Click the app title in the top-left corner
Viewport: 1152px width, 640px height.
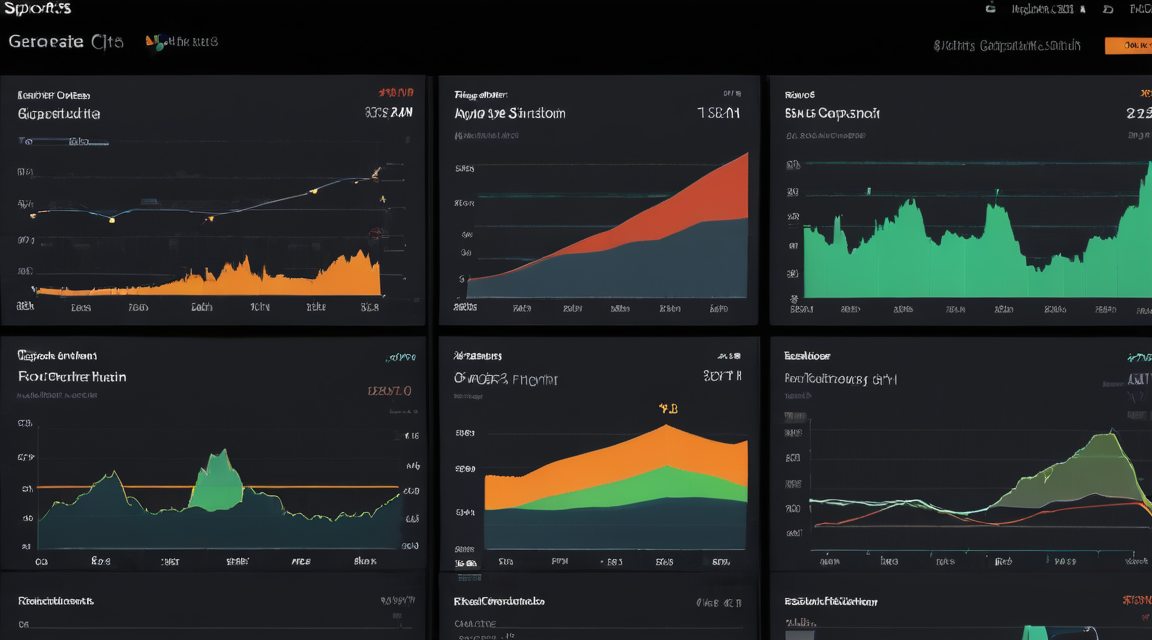click(37, 8)
